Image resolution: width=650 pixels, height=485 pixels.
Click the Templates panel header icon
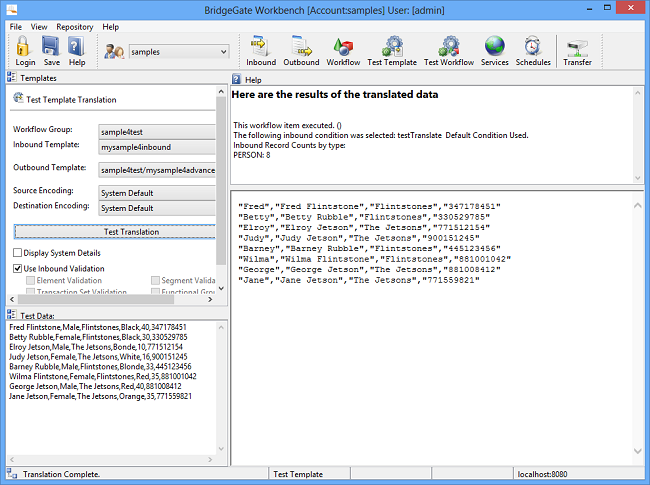click(12, 78)
